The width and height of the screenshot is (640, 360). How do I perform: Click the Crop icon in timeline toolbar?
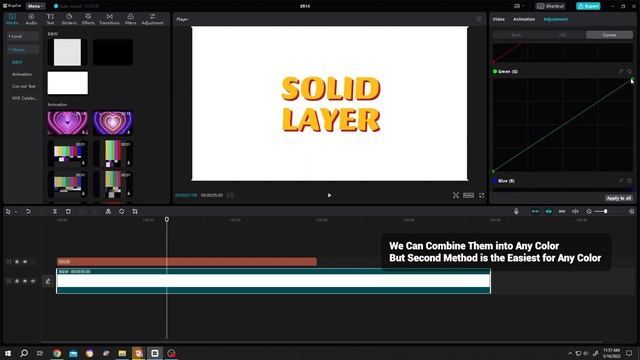[135, 211]
